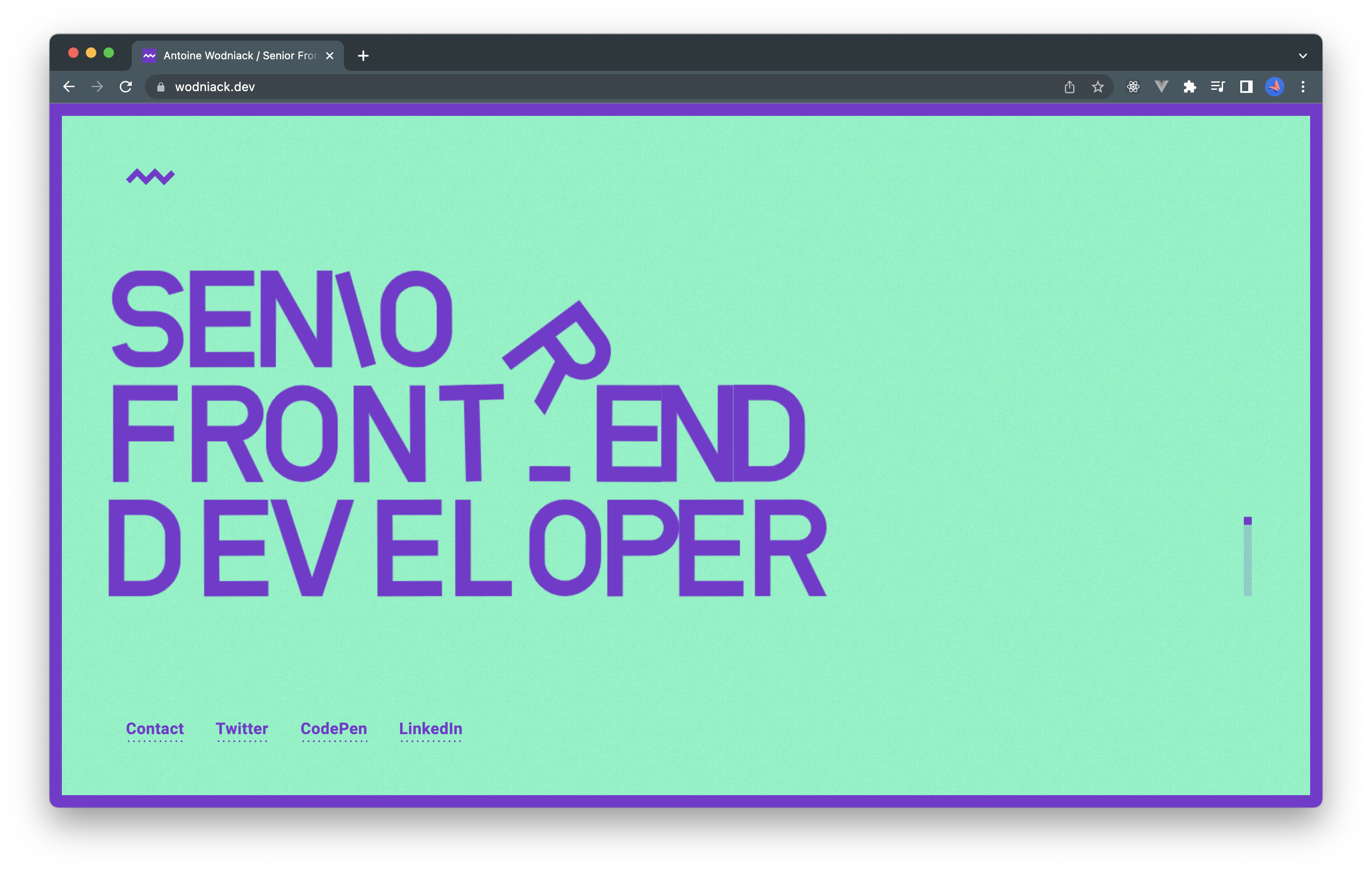The image size is (1372, 873).
Task: Click the lock icon in address bar
Action: pos(161,87)
